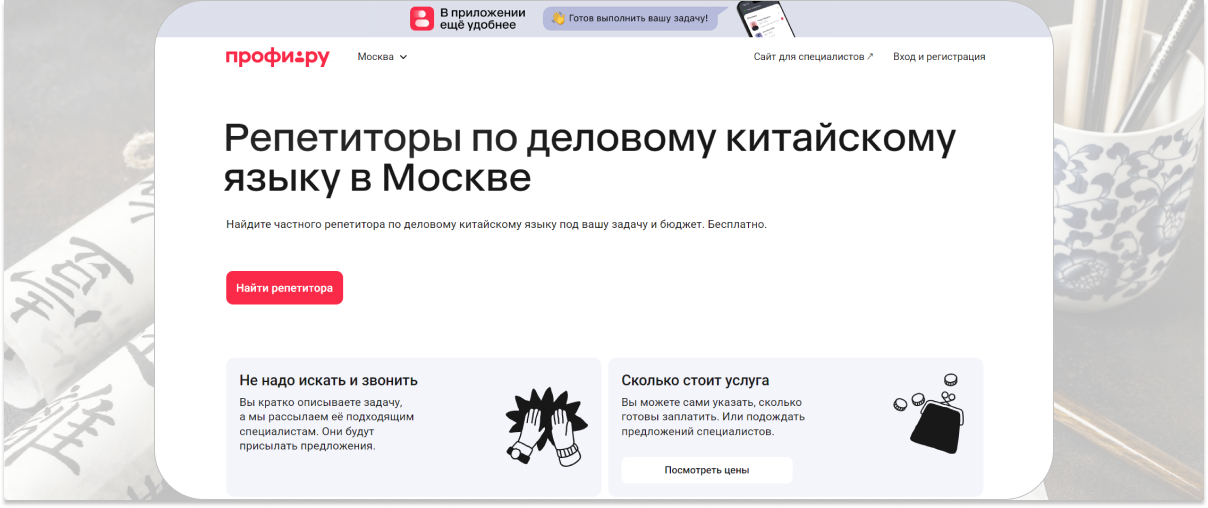Expand the chevron next to Москва
The height and width of the screenshot is (508, 1208).
(404, 57)
